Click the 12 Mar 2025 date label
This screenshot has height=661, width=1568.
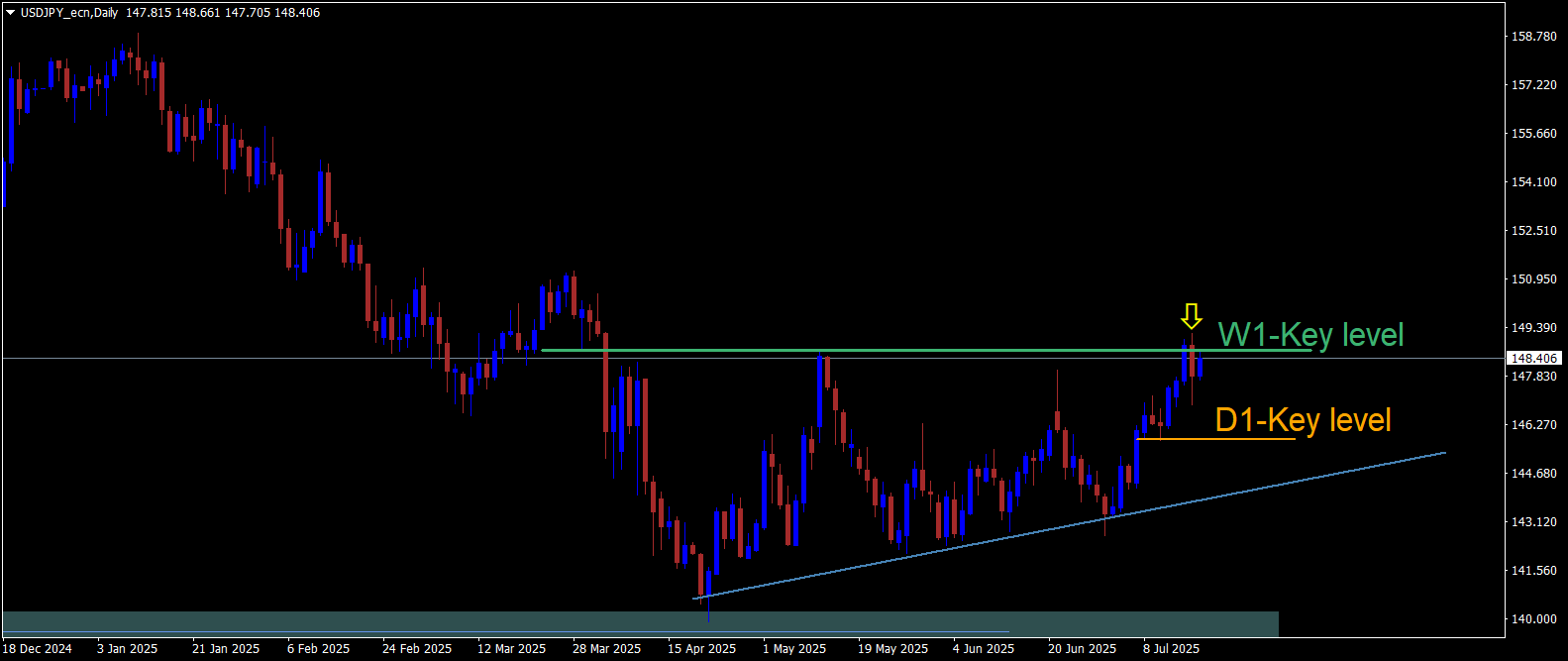coord(512,649)
